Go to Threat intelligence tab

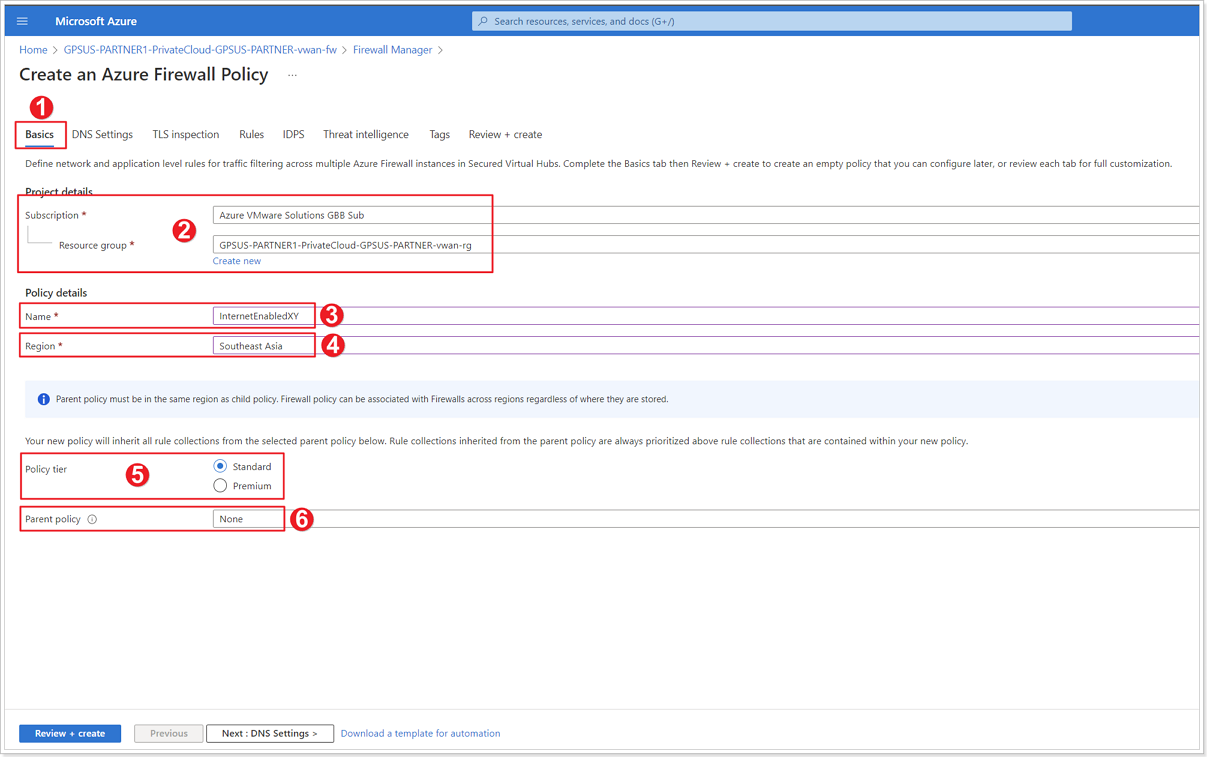click(x=366, y=134)
